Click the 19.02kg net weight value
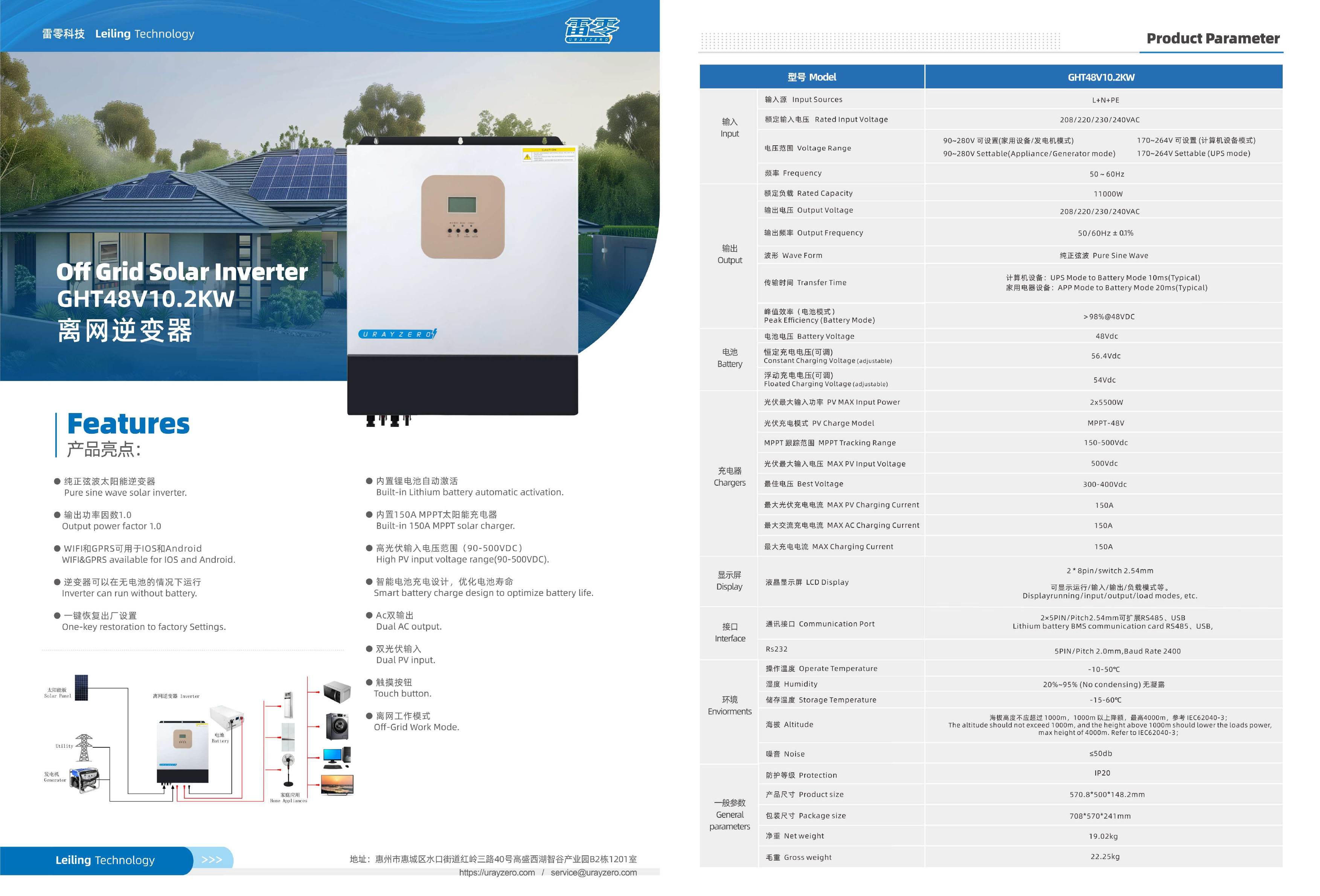This screenshot has height=896, width=1320. point(1103,837)
